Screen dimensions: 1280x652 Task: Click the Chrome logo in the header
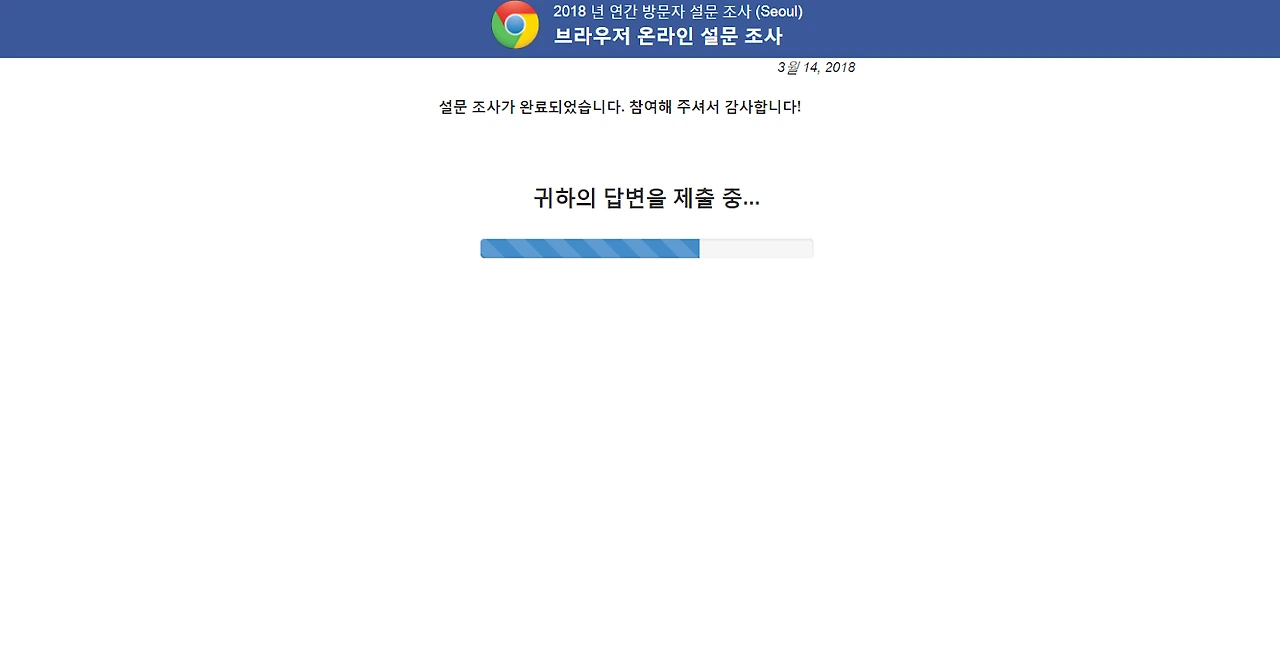515,25
